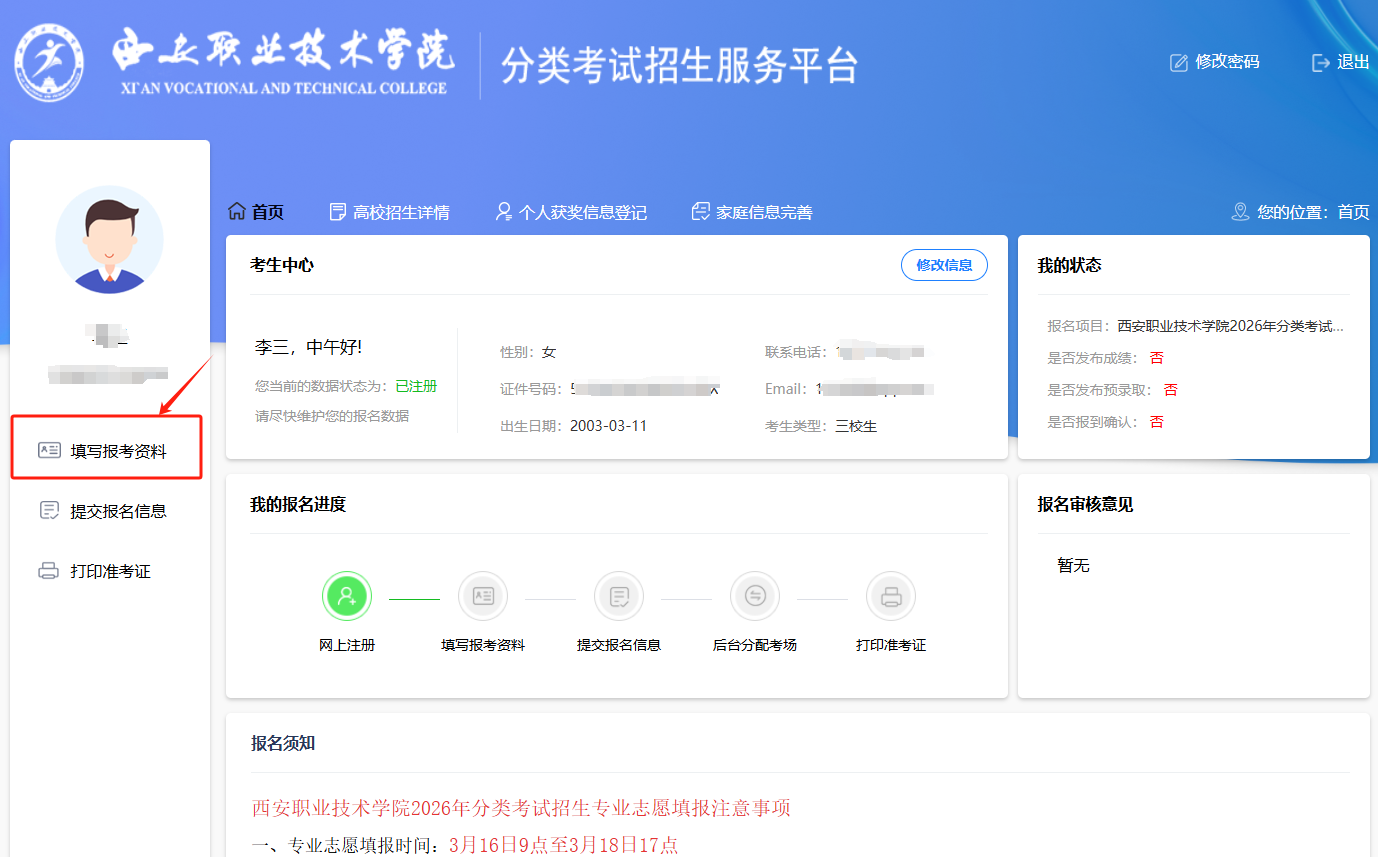Select the 首页 home tab
Image resolution: width=1378 pixels, height=857 pixels.
pyautogui.click(x=256, y=212)
